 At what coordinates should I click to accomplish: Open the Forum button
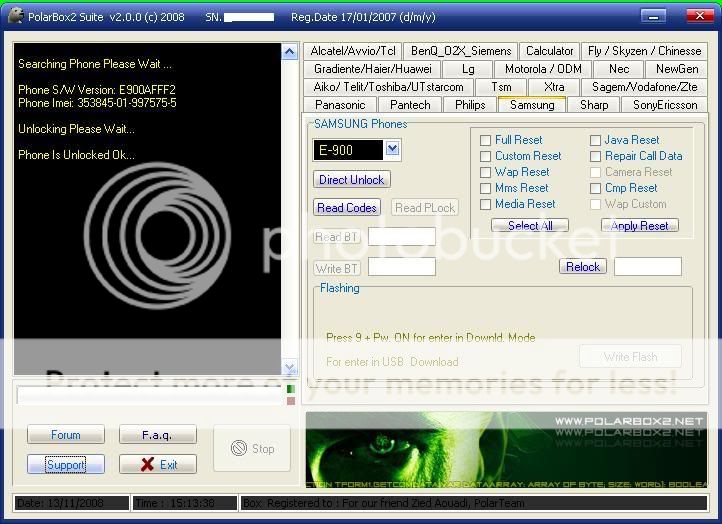(x=65, y=435)
